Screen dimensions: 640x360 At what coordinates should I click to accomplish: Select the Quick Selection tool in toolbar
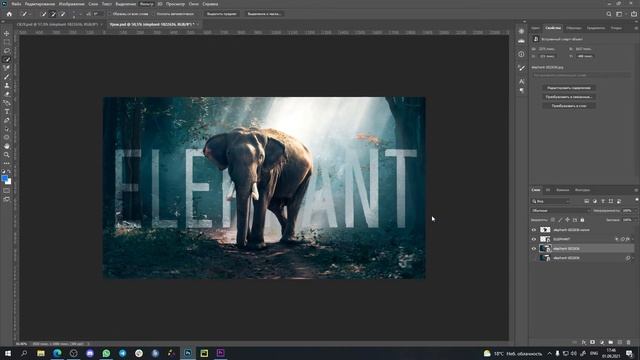7,60
